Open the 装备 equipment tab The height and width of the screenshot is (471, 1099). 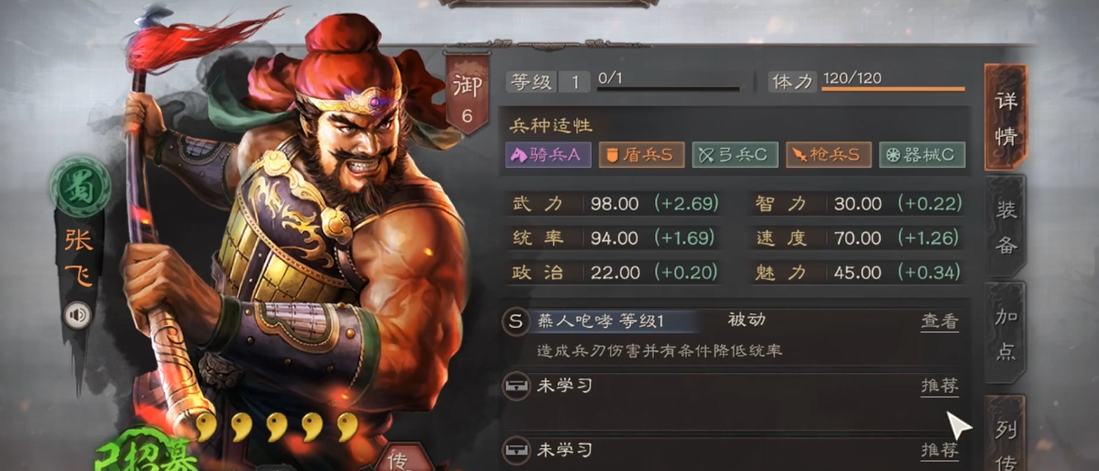1006,226
